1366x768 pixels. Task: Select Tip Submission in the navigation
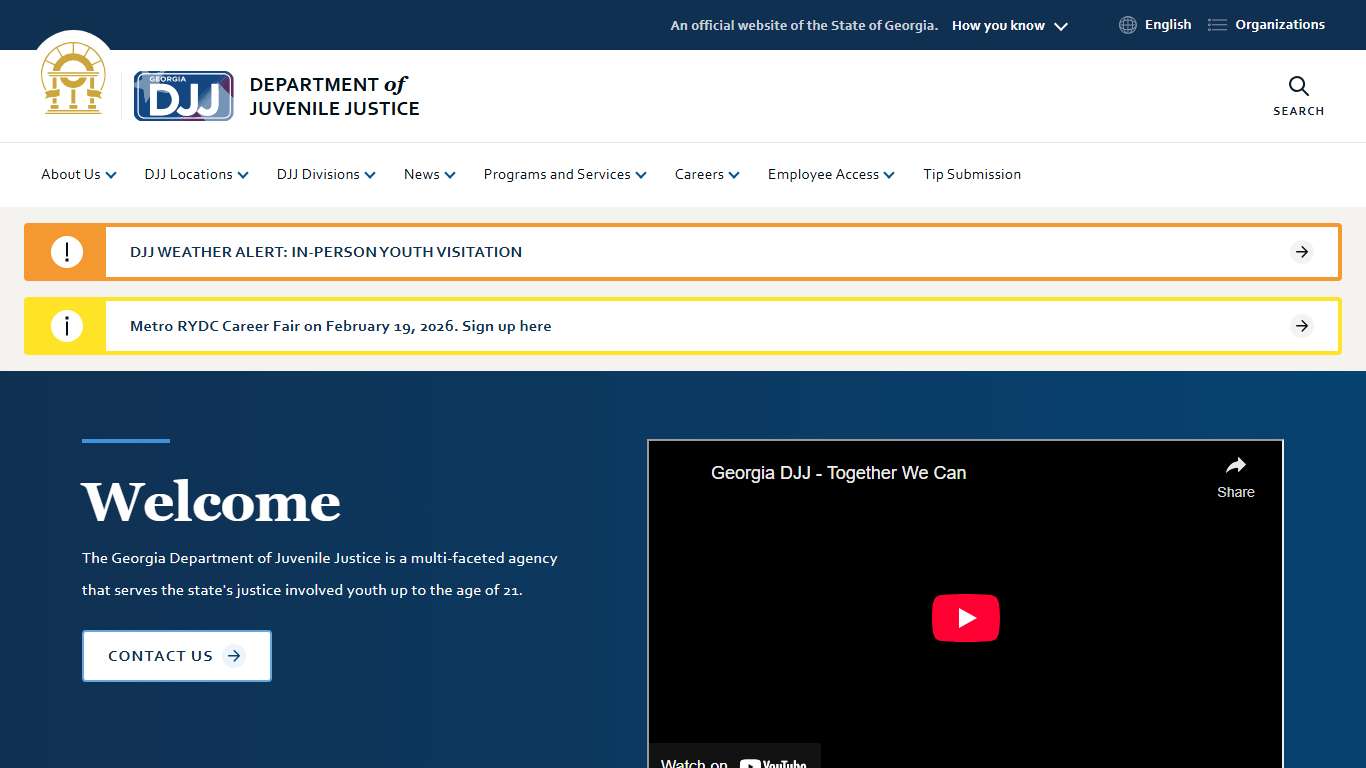tap(972, 174)
